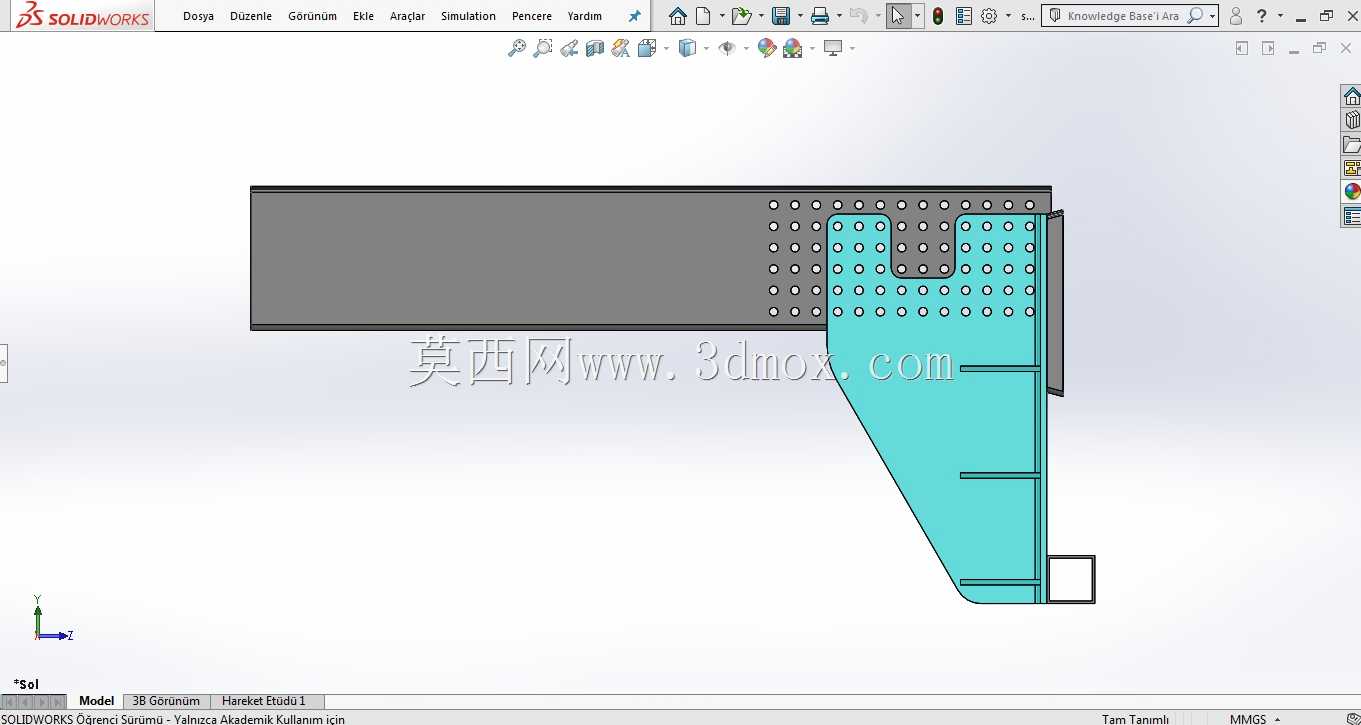The image size is (1361, 725).
Task: Expand the search type dropdown arrow
Action: (1212, 16)
